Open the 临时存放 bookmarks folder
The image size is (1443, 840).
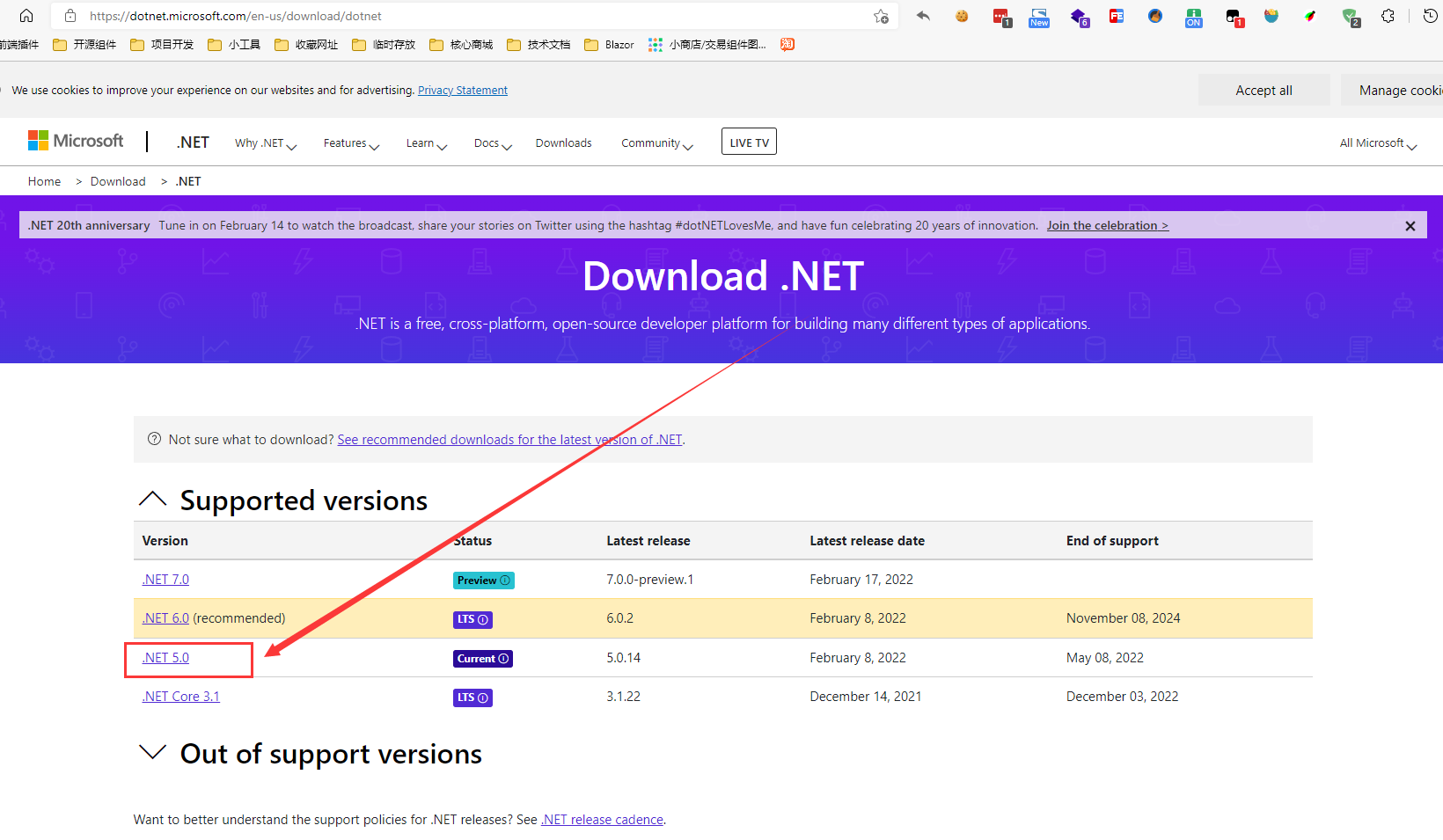click(x=384, y=45)
